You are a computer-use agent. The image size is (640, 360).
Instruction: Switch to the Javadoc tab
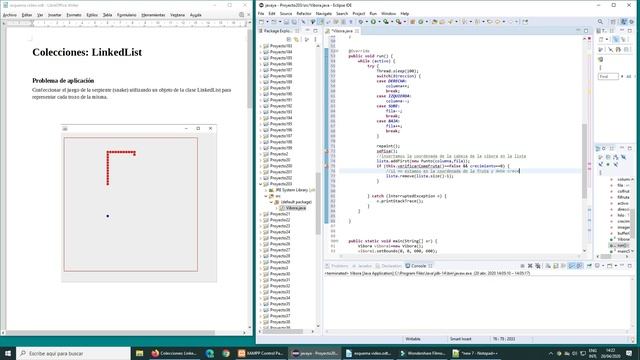pyautogui.click(x=362, y=266)
